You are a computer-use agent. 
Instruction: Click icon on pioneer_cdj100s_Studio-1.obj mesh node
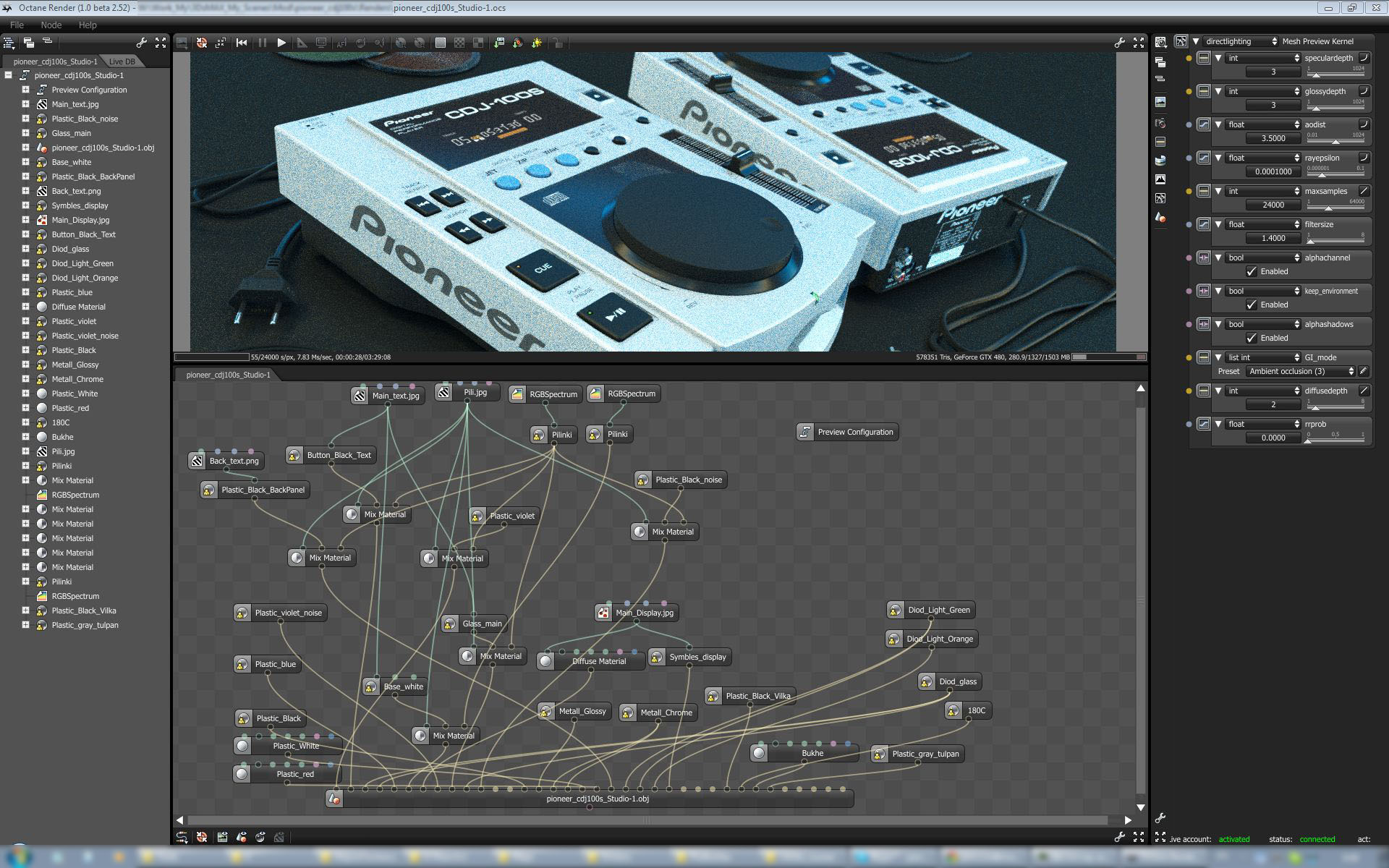tap(334, 799)
